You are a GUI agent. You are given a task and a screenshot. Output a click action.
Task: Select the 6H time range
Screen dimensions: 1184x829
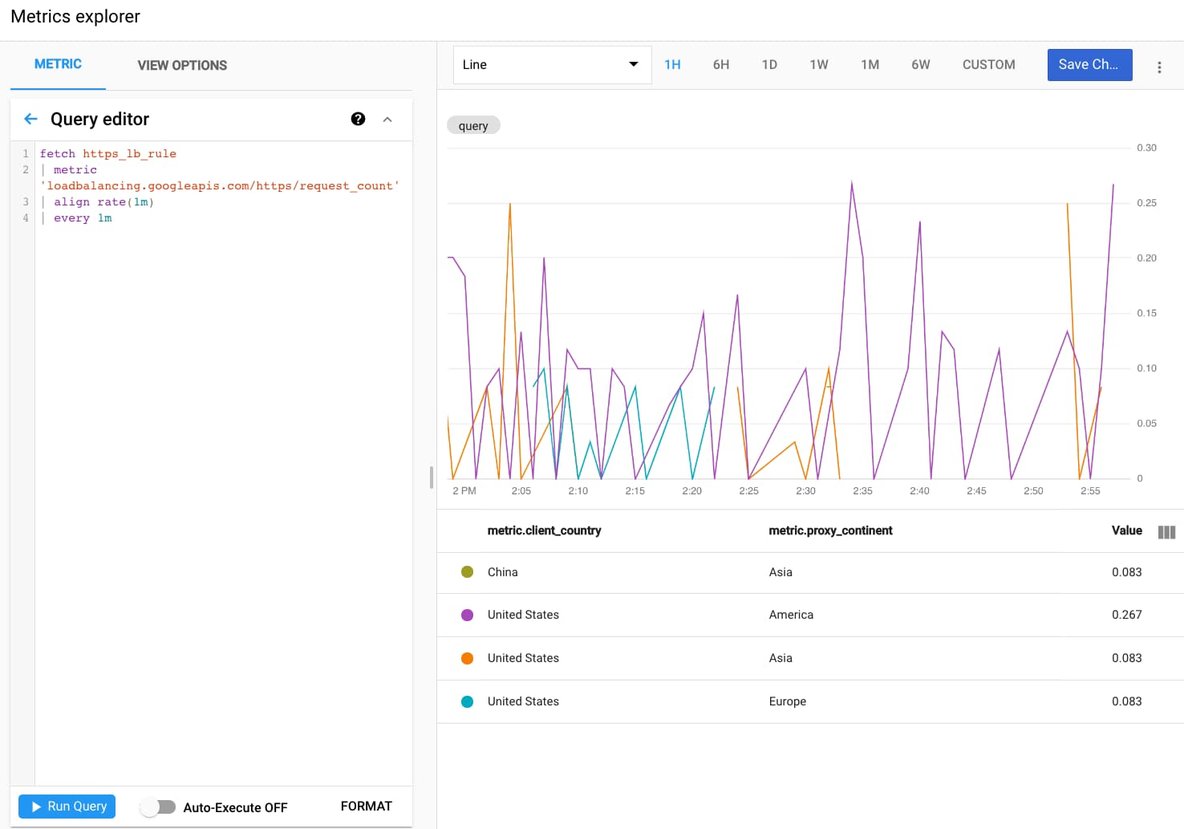click(x=721, y=64)
